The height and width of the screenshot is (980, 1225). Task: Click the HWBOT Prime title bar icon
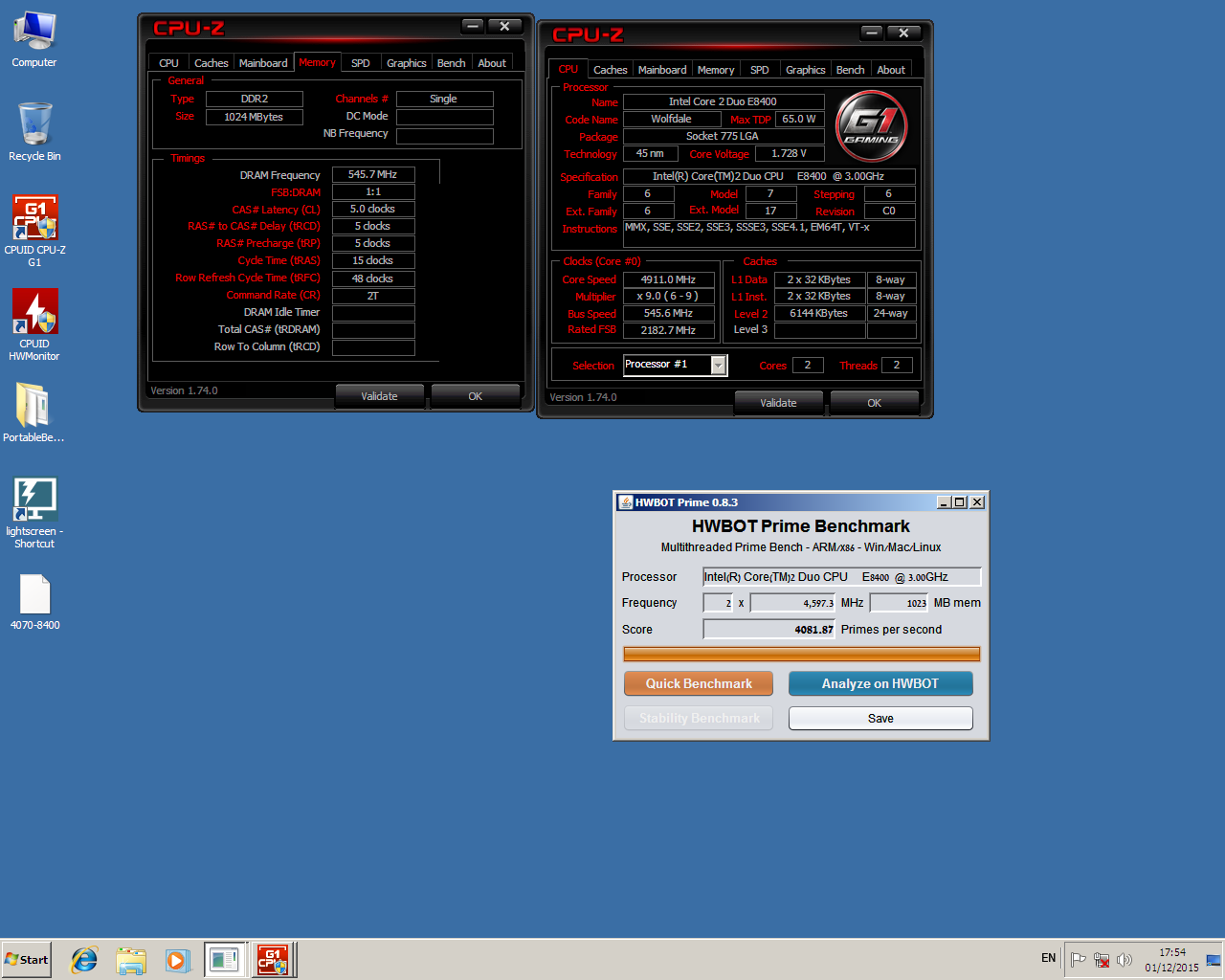[x=626, y=501]
